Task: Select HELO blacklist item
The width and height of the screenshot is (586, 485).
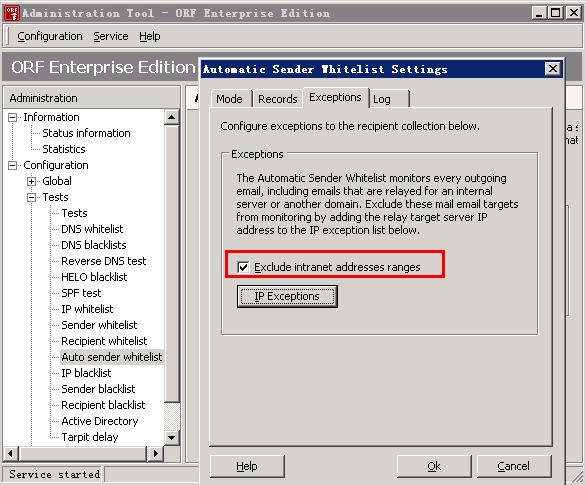Action: [x=94, y=277]
